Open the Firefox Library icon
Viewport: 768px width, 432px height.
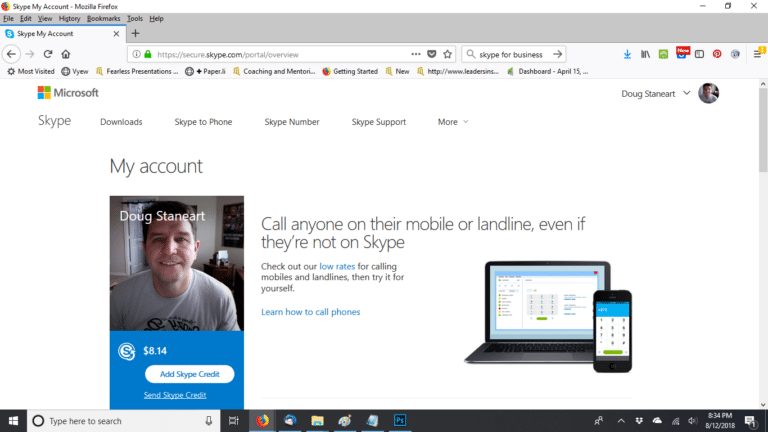(x=646, y=54)
